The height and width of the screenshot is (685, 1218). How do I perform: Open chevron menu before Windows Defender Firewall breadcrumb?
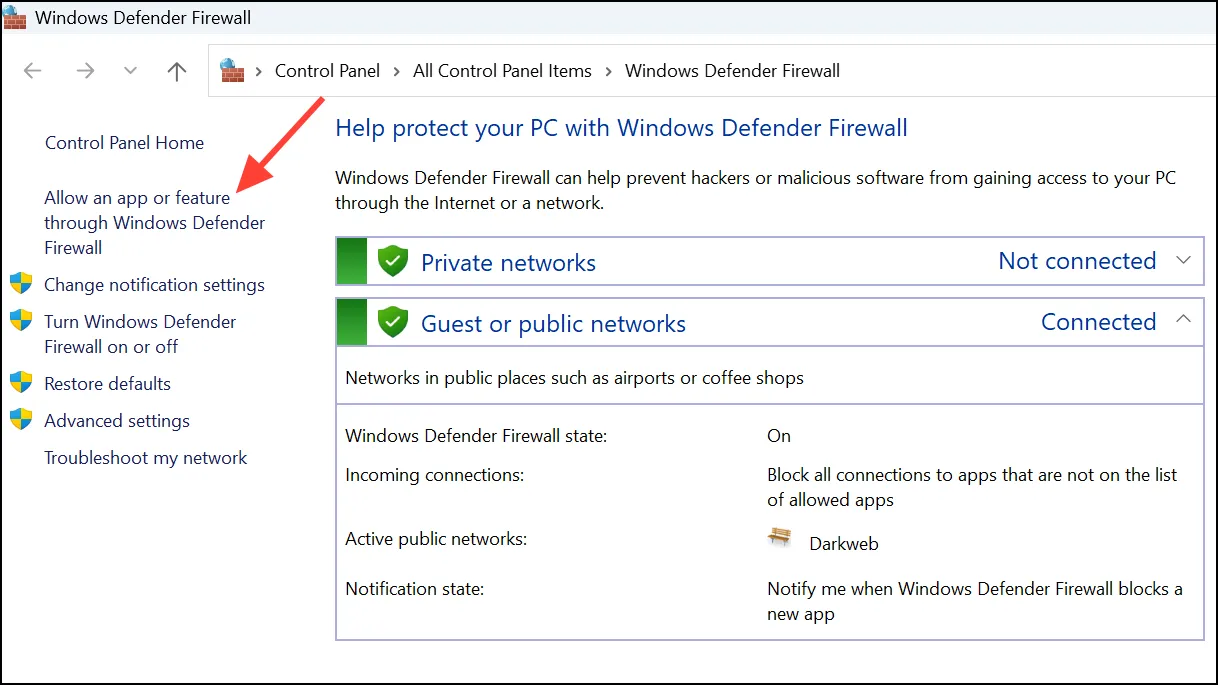pyautogui.click(x=608, y=71)
